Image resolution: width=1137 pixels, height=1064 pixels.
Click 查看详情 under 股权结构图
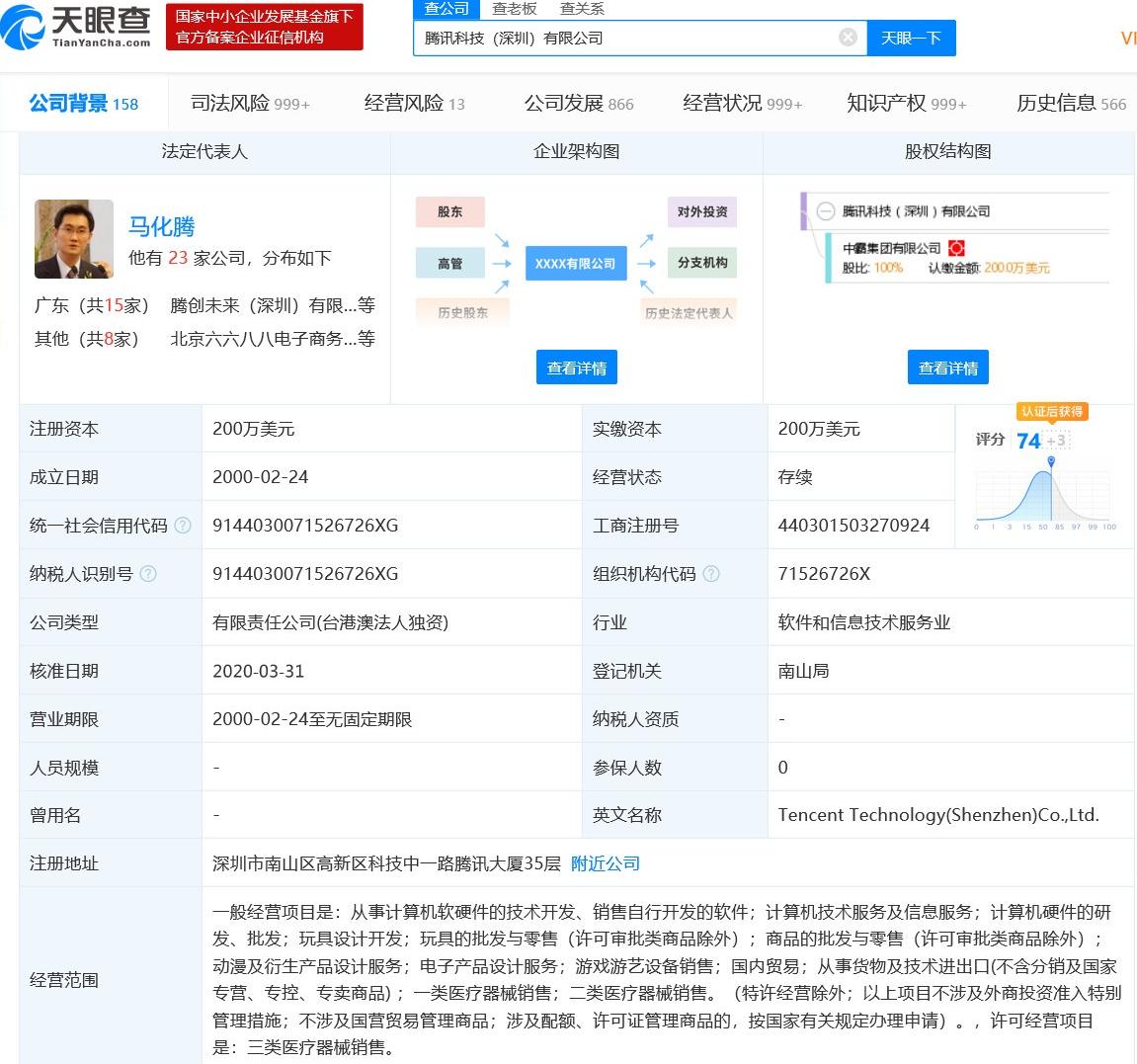tap(947, 368)
